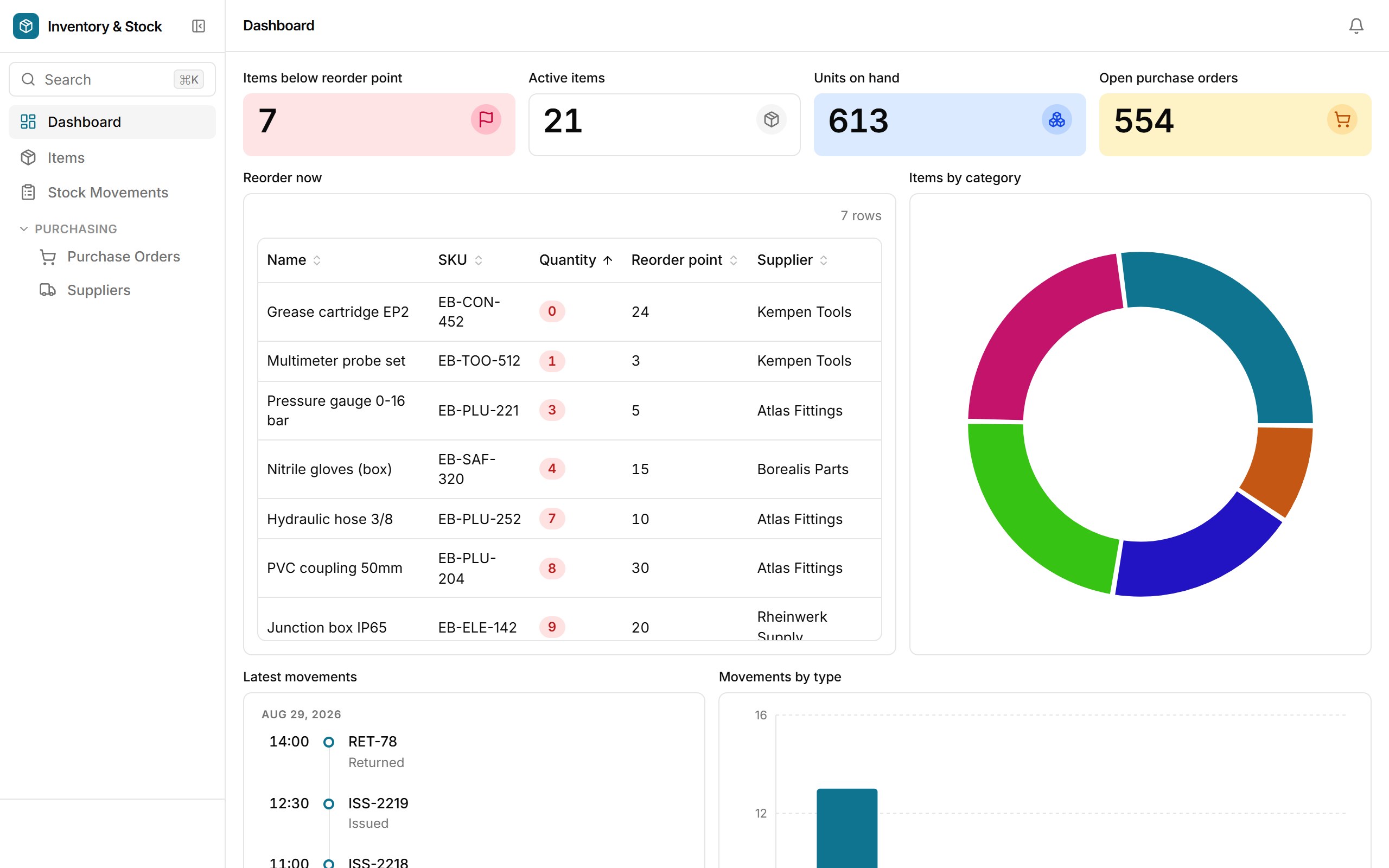Click the 12:30 timeline marker dot

329,803
